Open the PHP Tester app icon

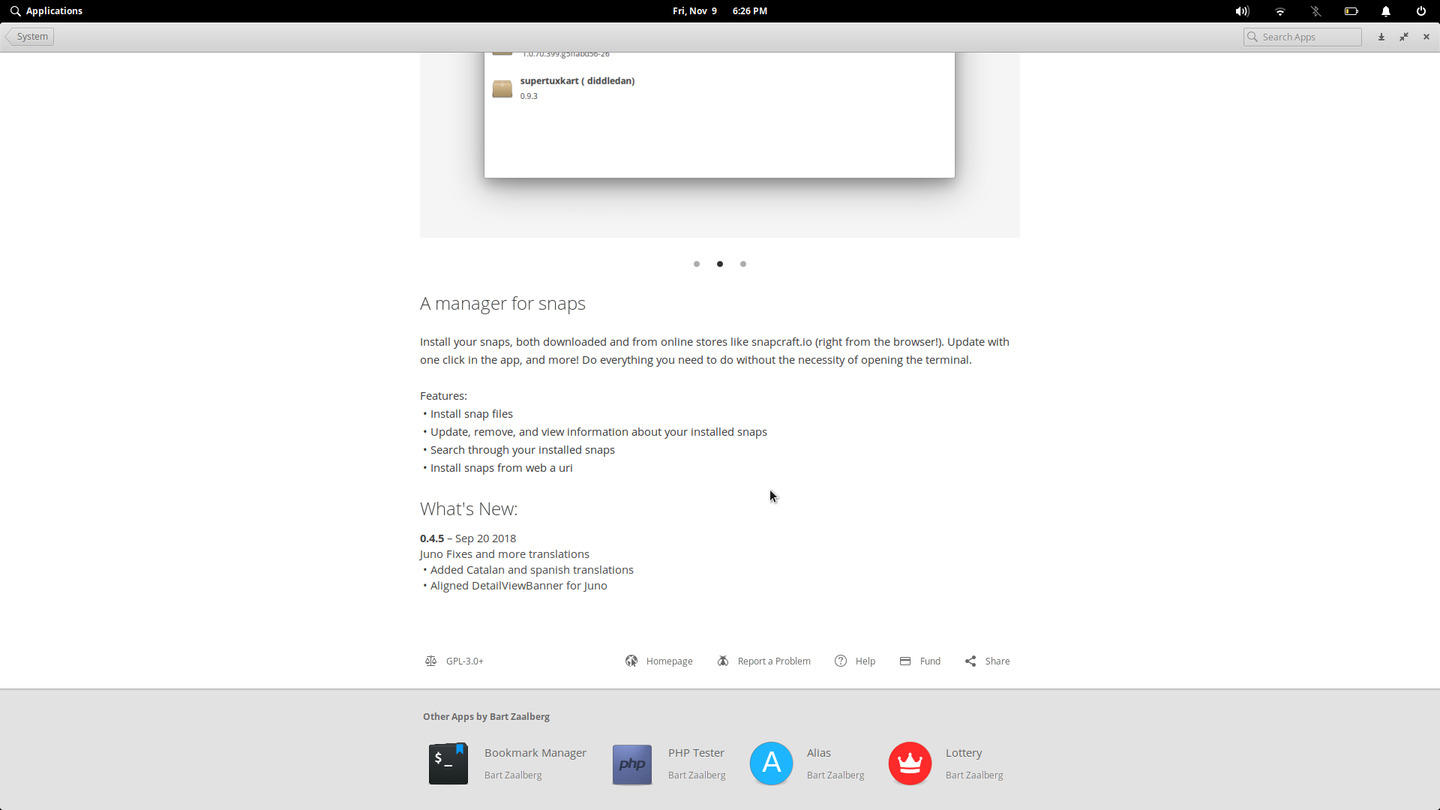click(x=632, y=764)
